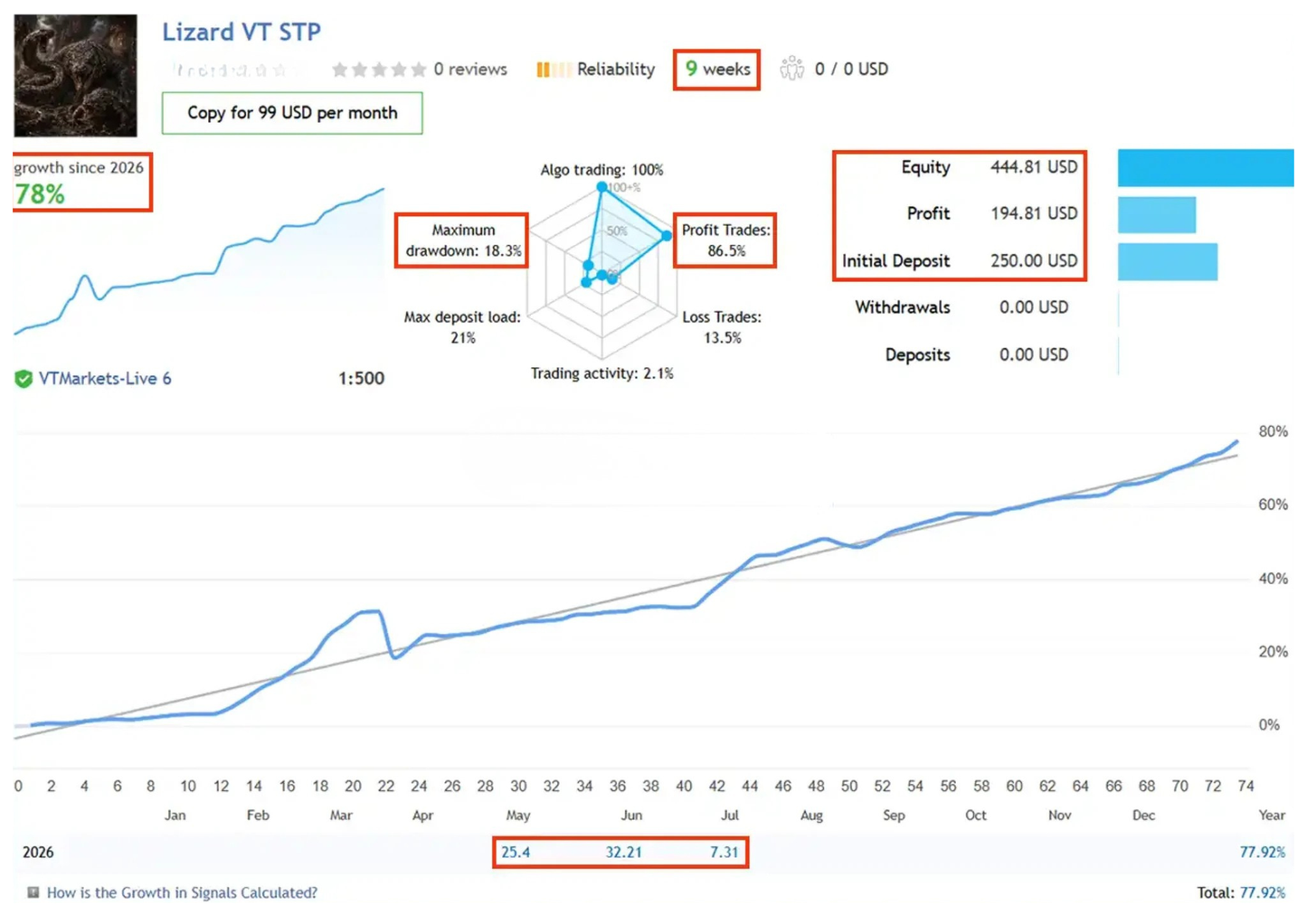Click the yearly total 77.92% value
The height and width of the screenshot is (924, 1307).
click(1262, 852)
